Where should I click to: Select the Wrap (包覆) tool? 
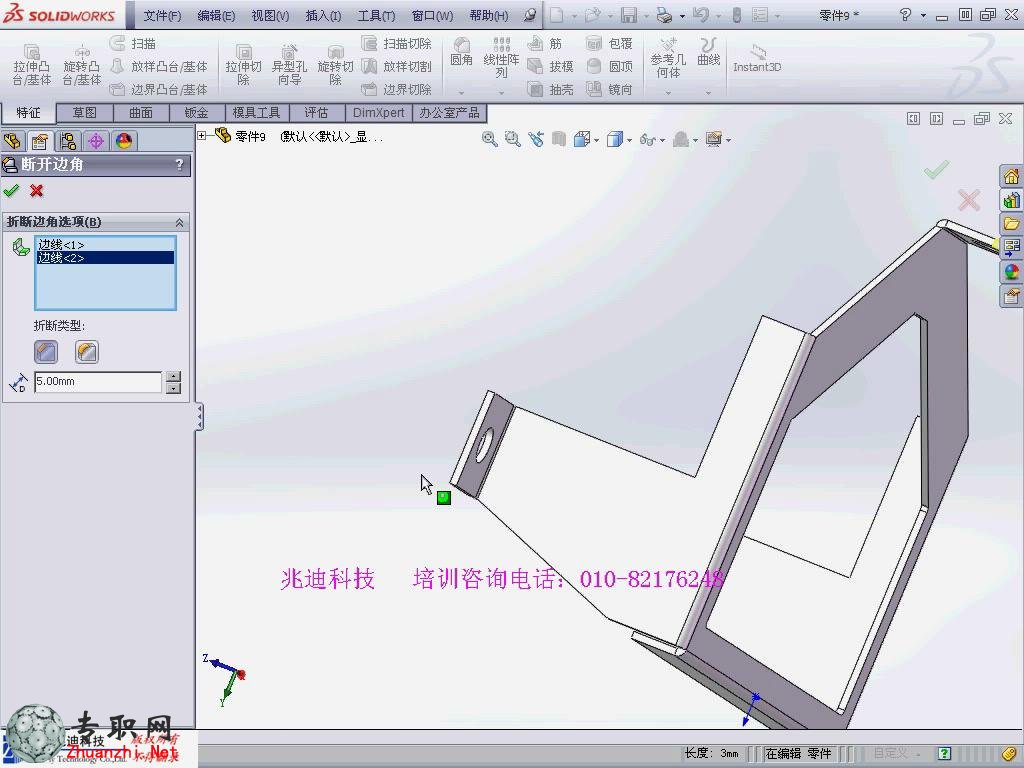[609, 44]
